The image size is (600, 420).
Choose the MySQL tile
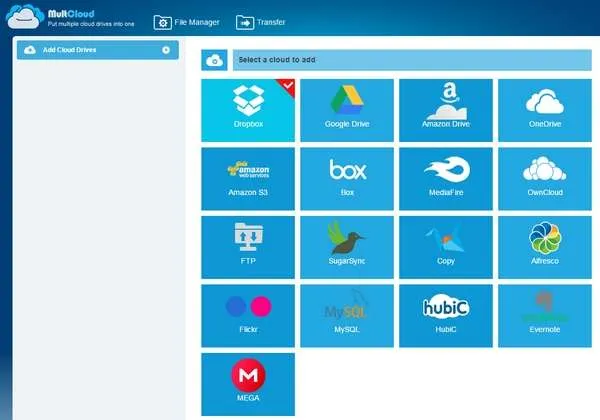coord(347,316)
